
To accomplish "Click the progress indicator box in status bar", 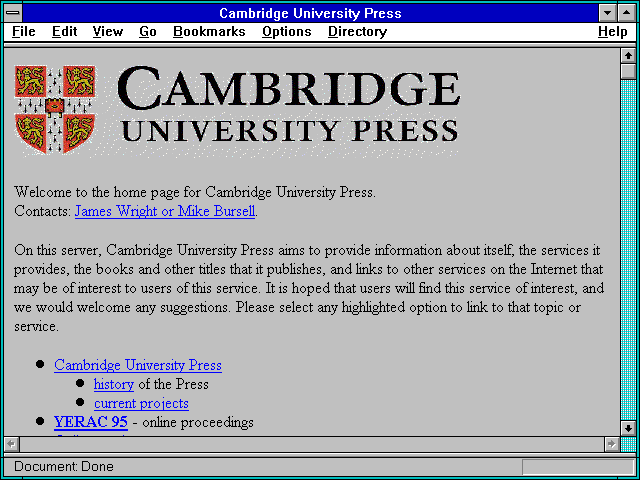I will click(578, 467).
